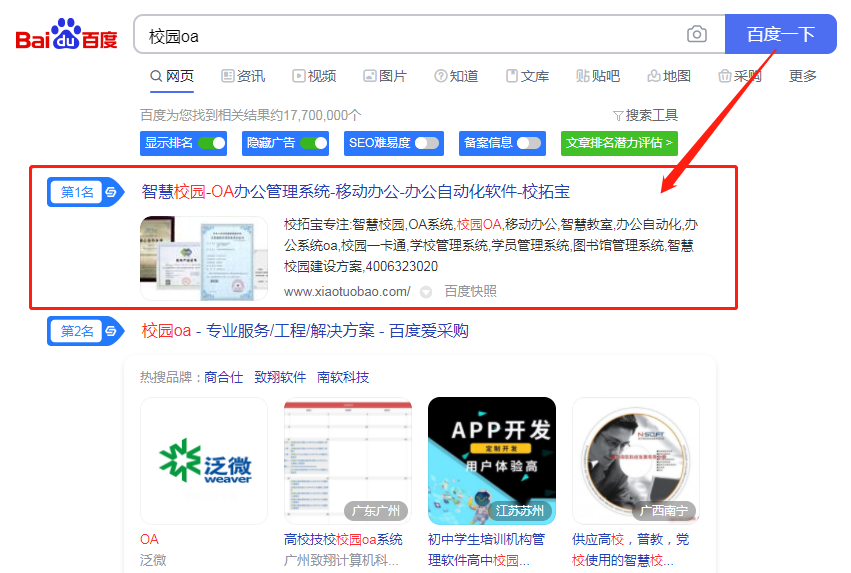Open 搜索工具 filter options
The image size is (851, 573).
coord(645,115)
